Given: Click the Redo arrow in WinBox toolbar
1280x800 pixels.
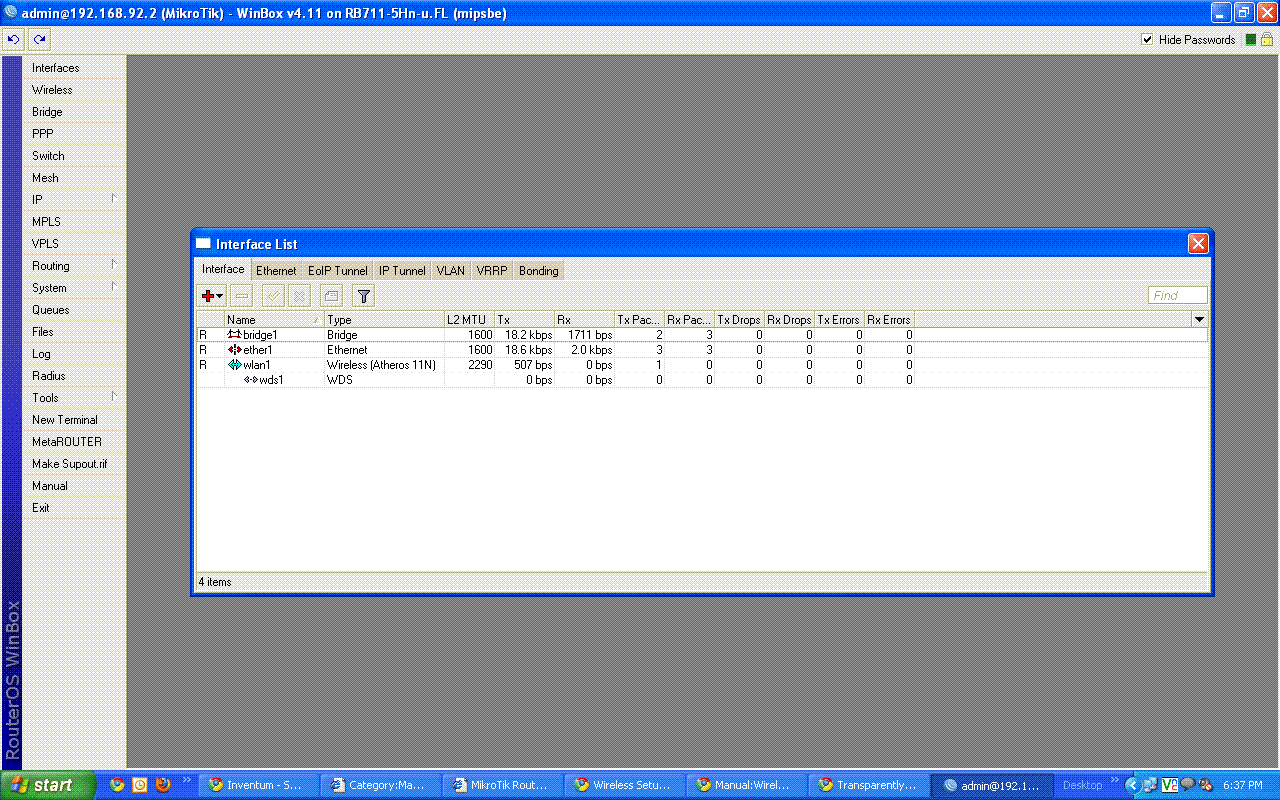Looking at the screenshot, I should (39, 40).
